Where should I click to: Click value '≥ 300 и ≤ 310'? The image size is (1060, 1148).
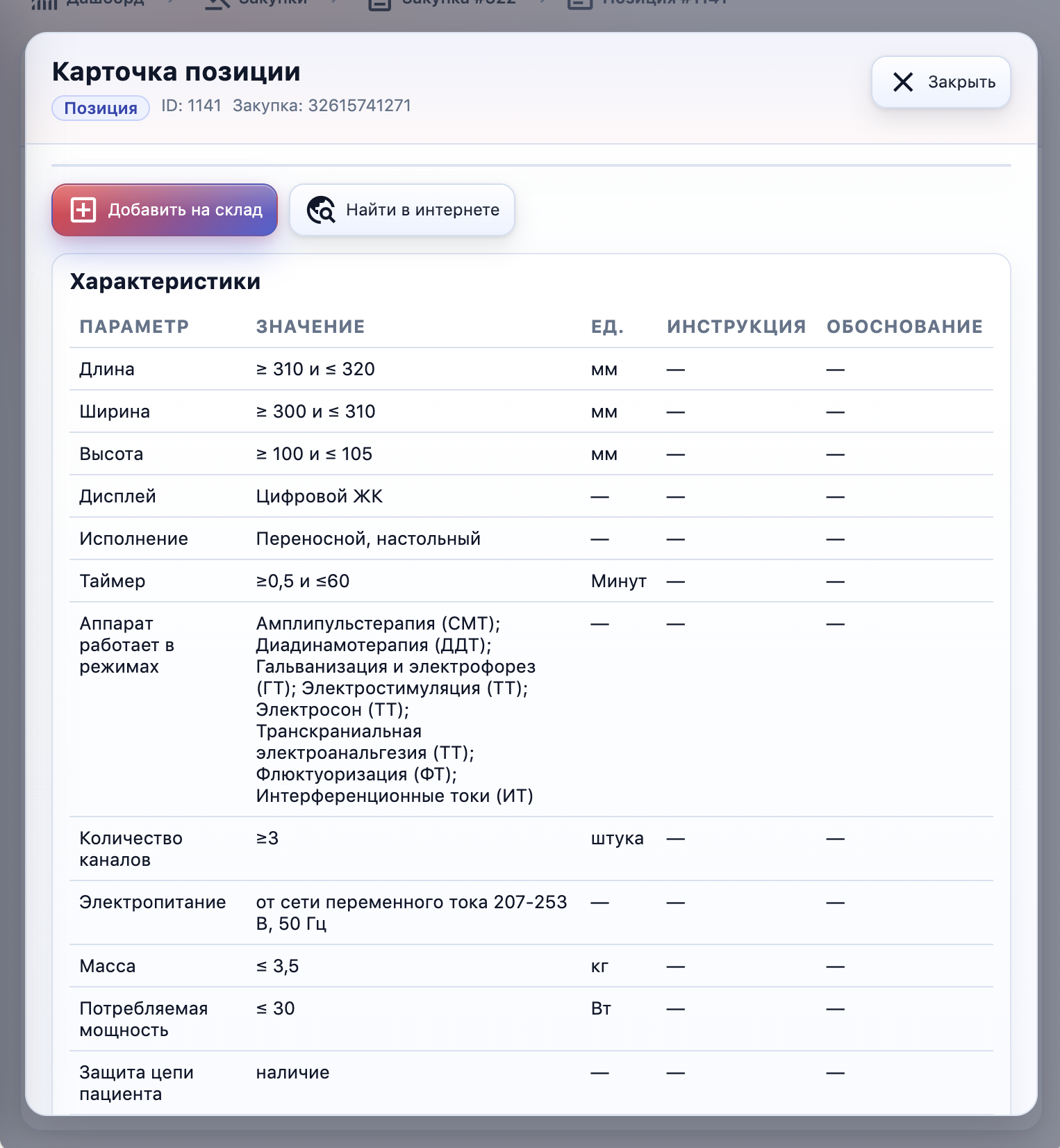(x=315, y=411)
